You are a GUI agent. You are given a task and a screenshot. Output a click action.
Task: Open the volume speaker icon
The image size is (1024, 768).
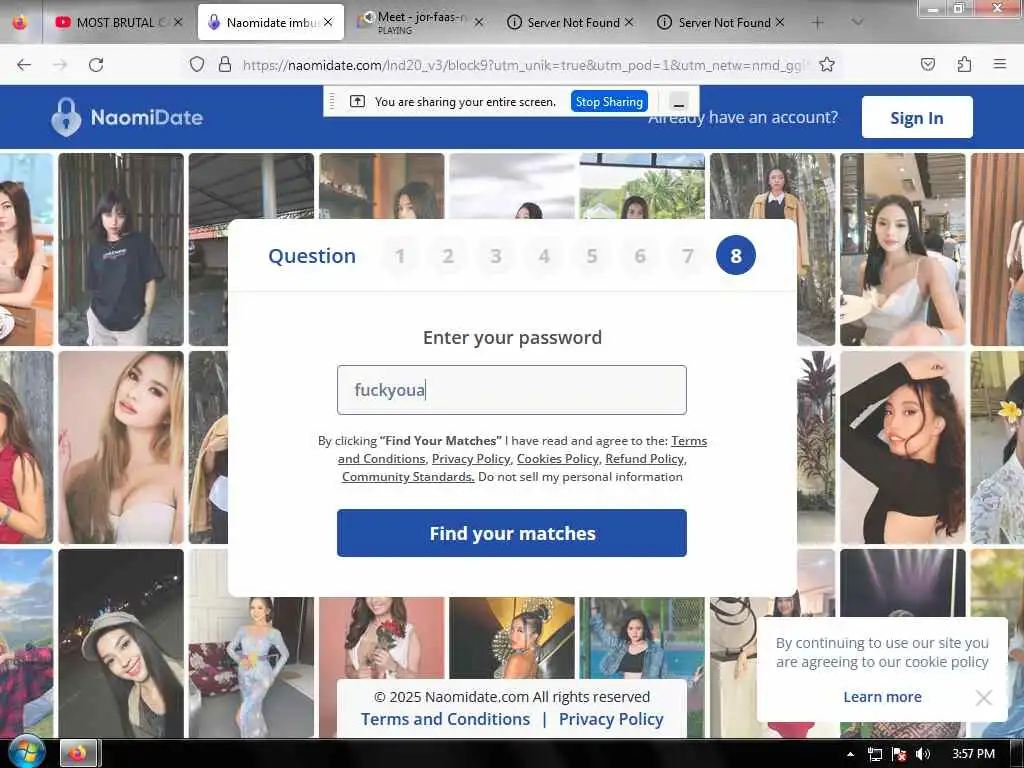coord(922,754)
